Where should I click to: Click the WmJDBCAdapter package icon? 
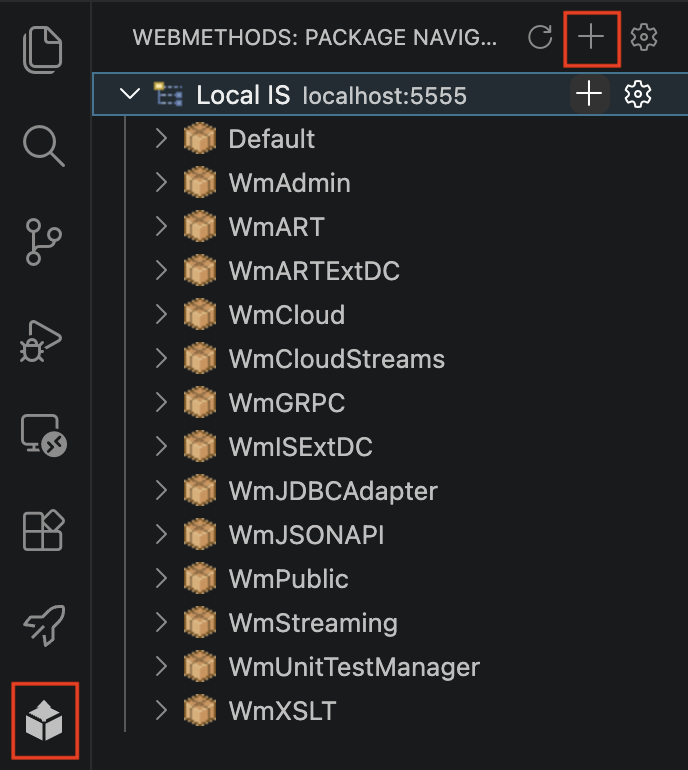(200, 490)
